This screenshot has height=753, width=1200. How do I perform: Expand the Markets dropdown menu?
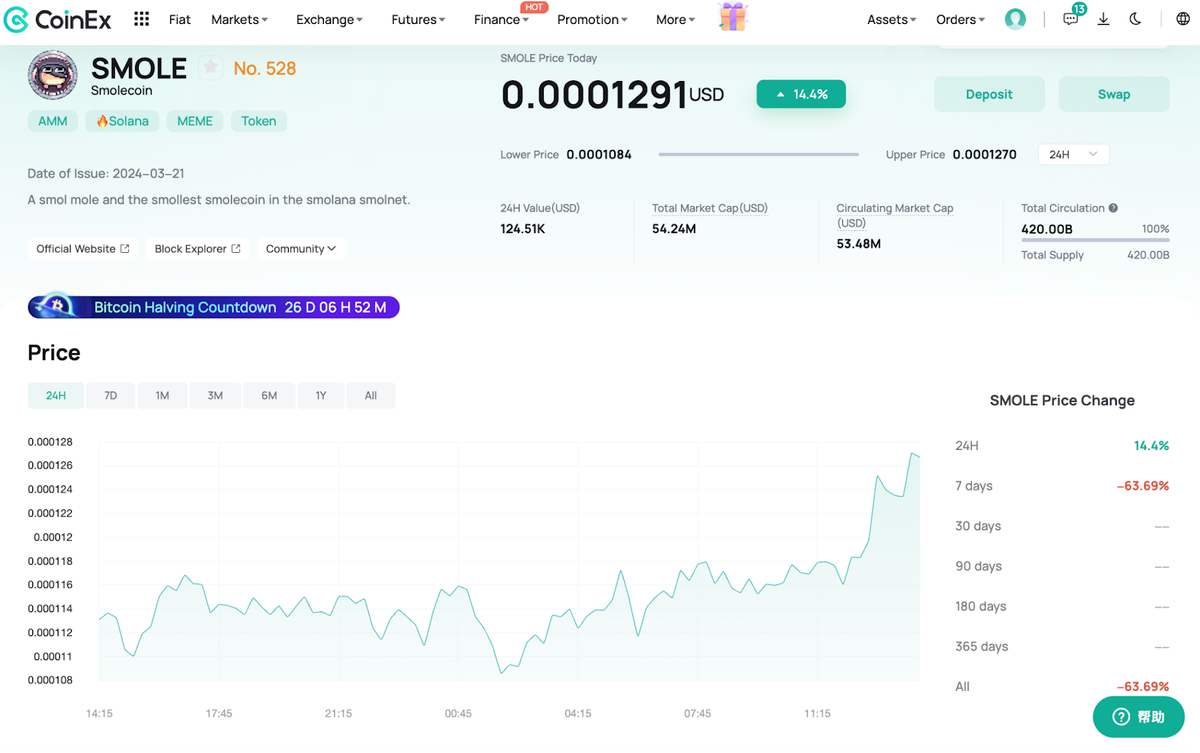tap(240, 19)
